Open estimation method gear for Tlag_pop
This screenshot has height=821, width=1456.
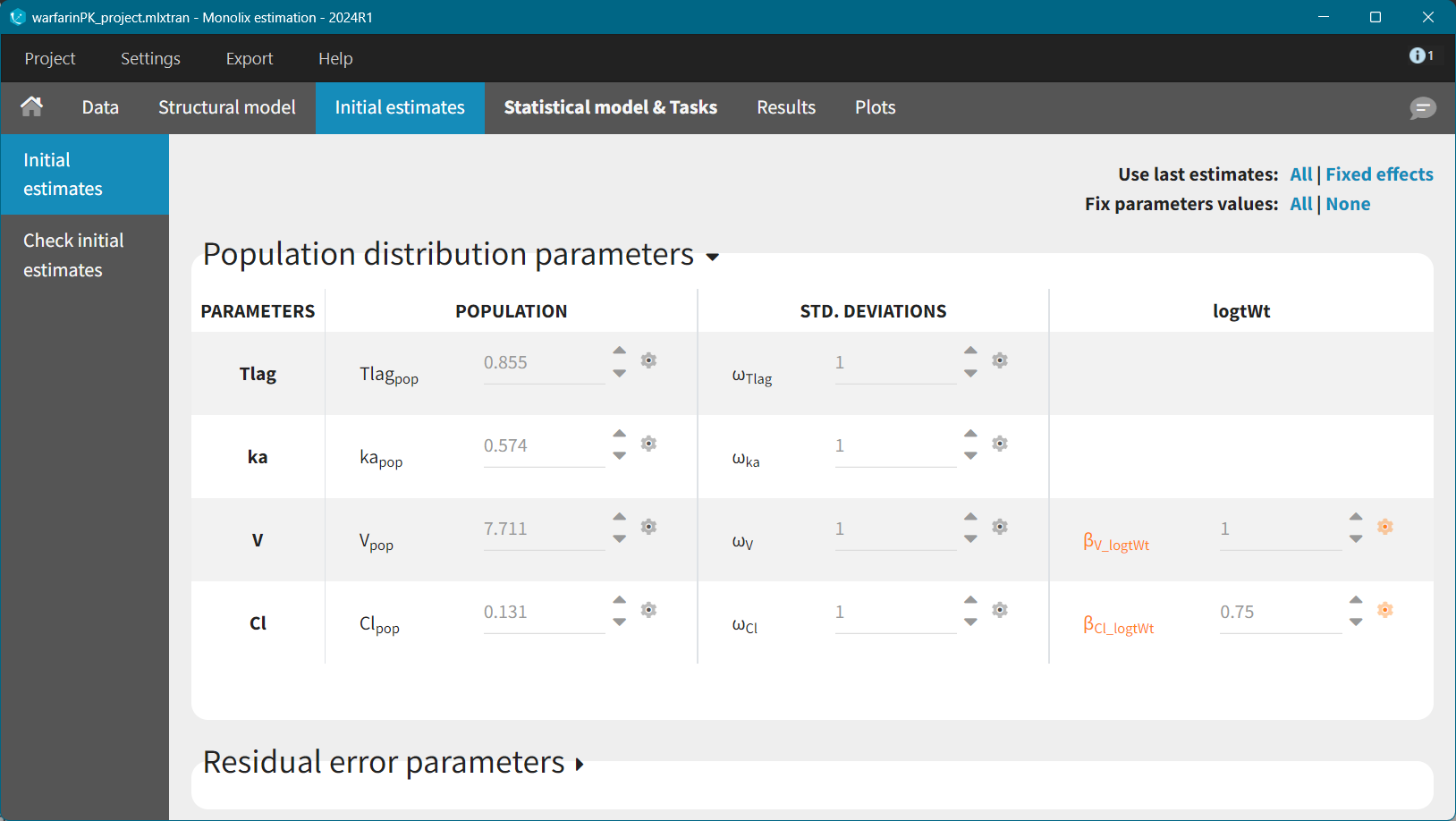click(649, 360)
